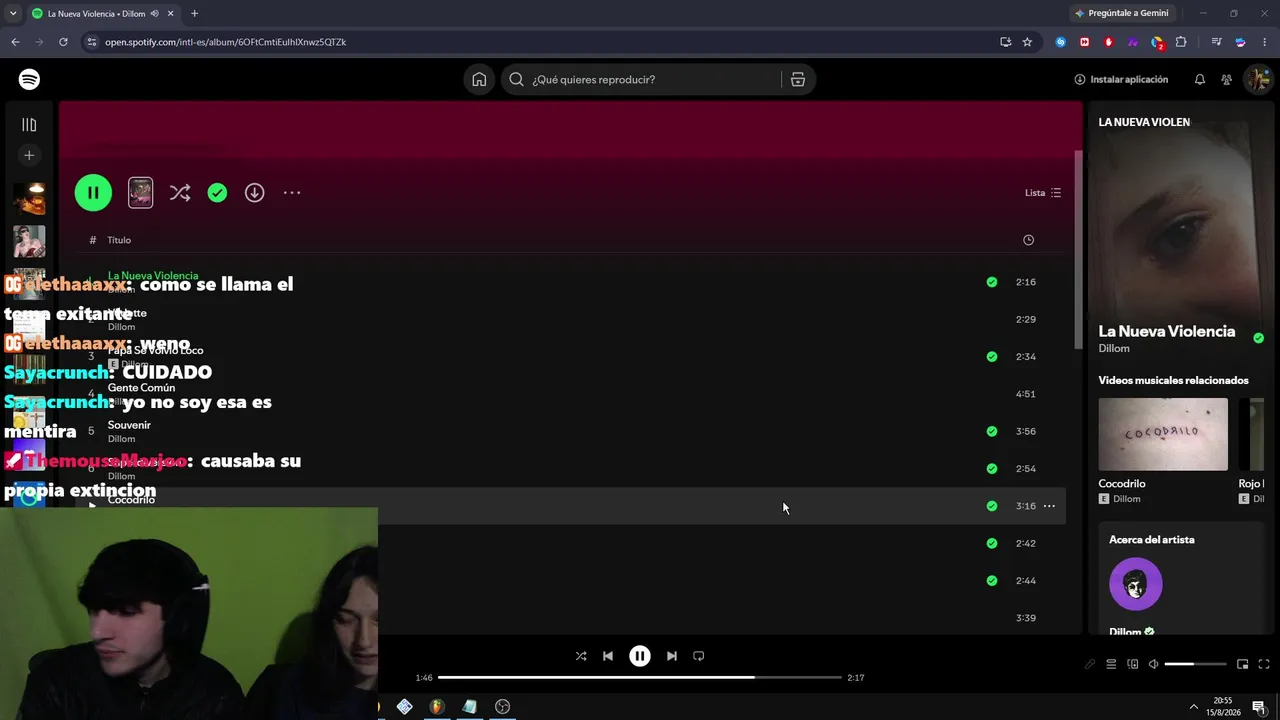This screenshot has width=1280, height=720.
Task: Click Instalar aplicación button
Action: pos(1121,79)
